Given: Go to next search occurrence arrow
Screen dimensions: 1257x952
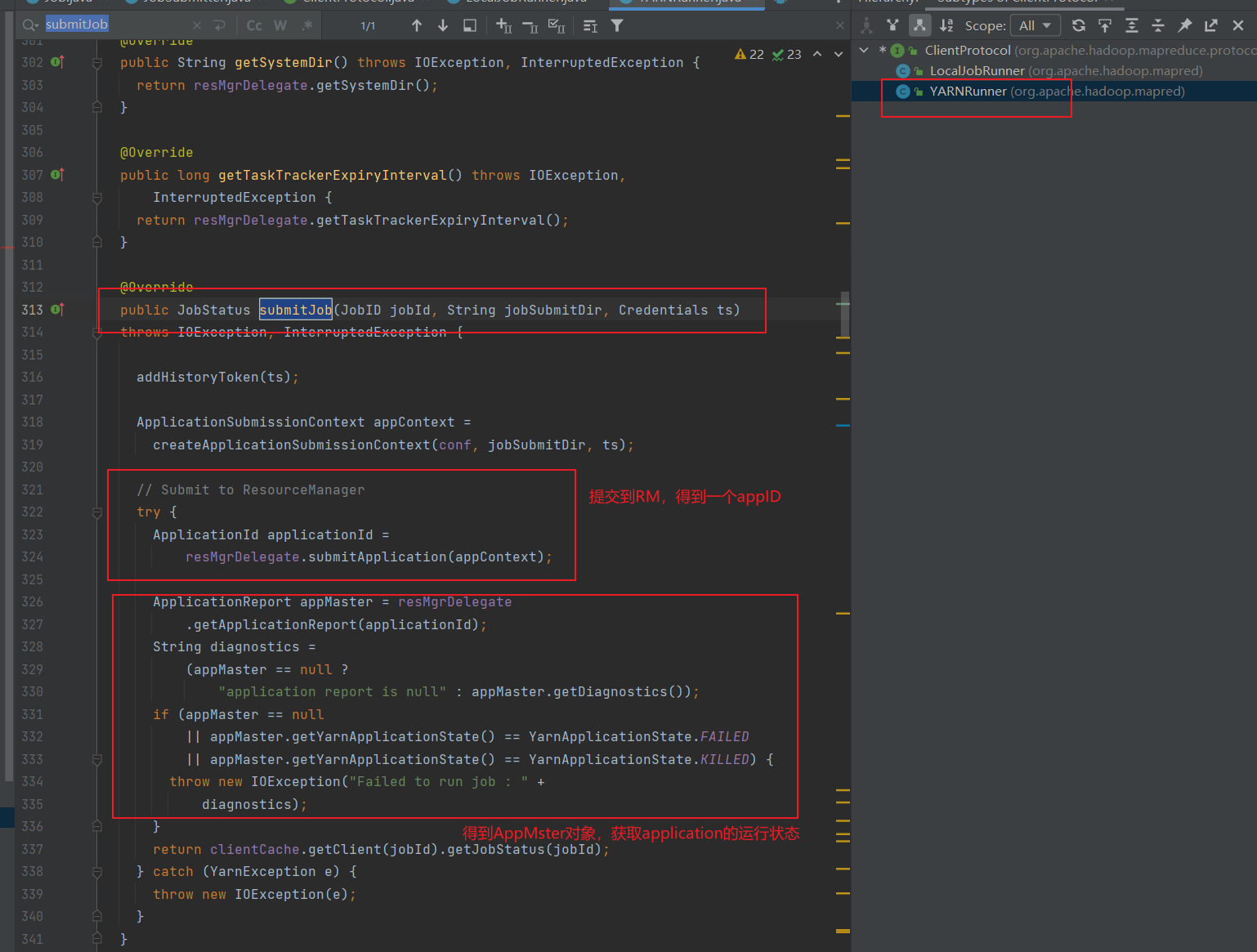Looking at the screenshot, I should tap(443, 25).
